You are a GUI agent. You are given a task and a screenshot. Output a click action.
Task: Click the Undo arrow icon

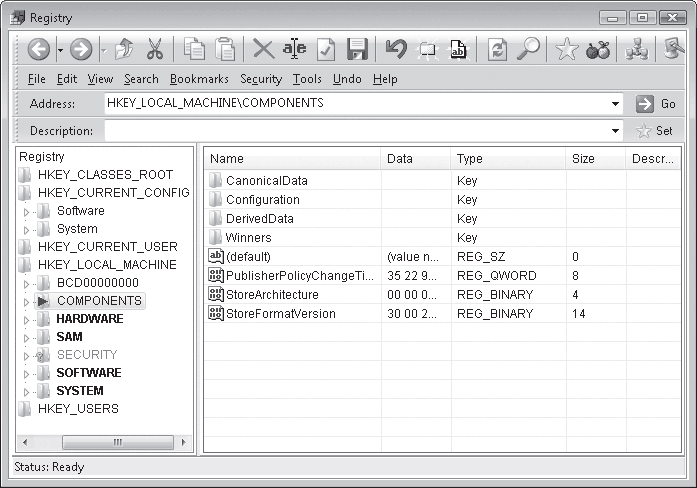point(396,49)
